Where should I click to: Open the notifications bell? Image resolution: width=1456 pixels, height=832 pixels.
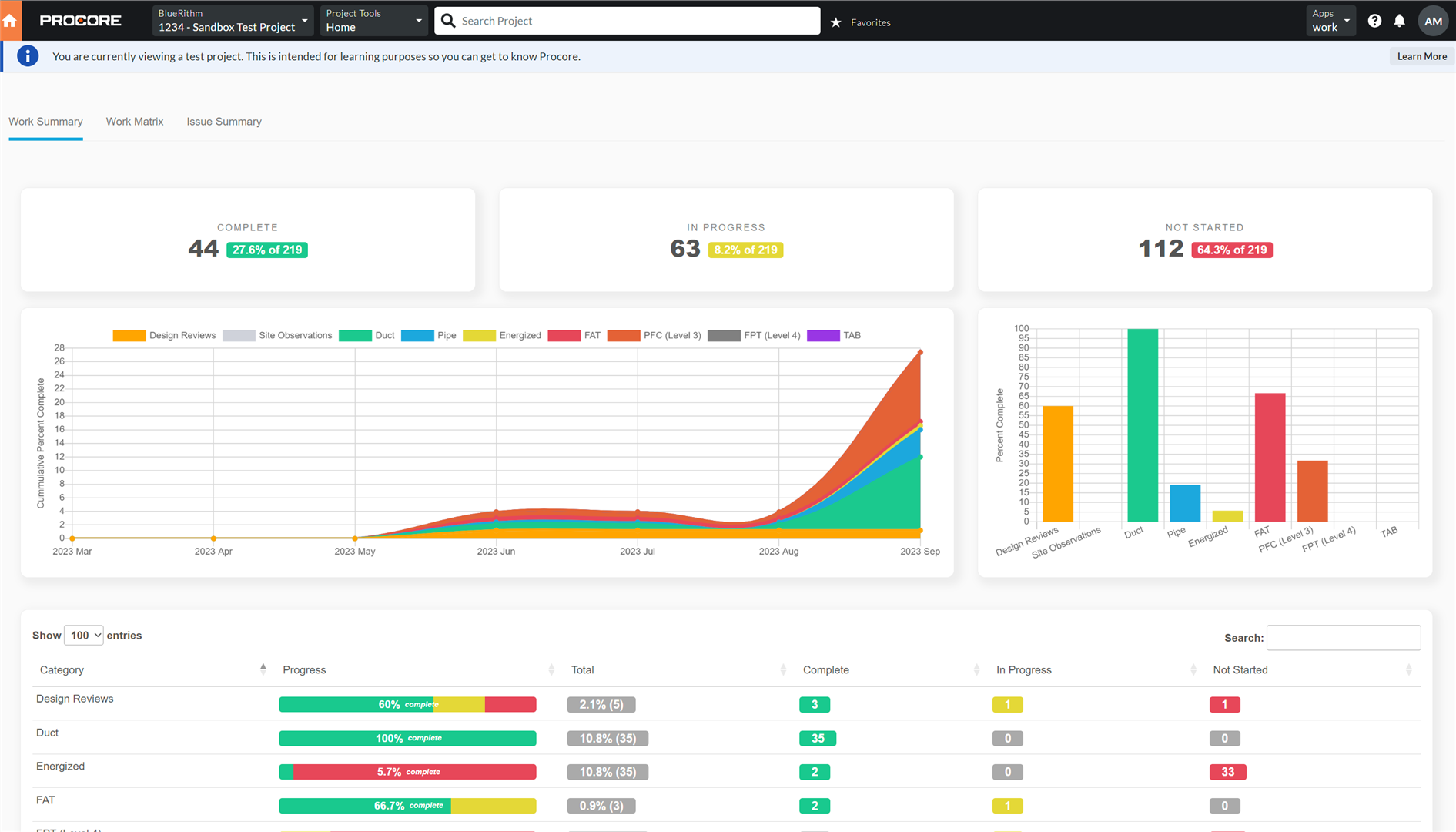click(x=1399, y=21)
